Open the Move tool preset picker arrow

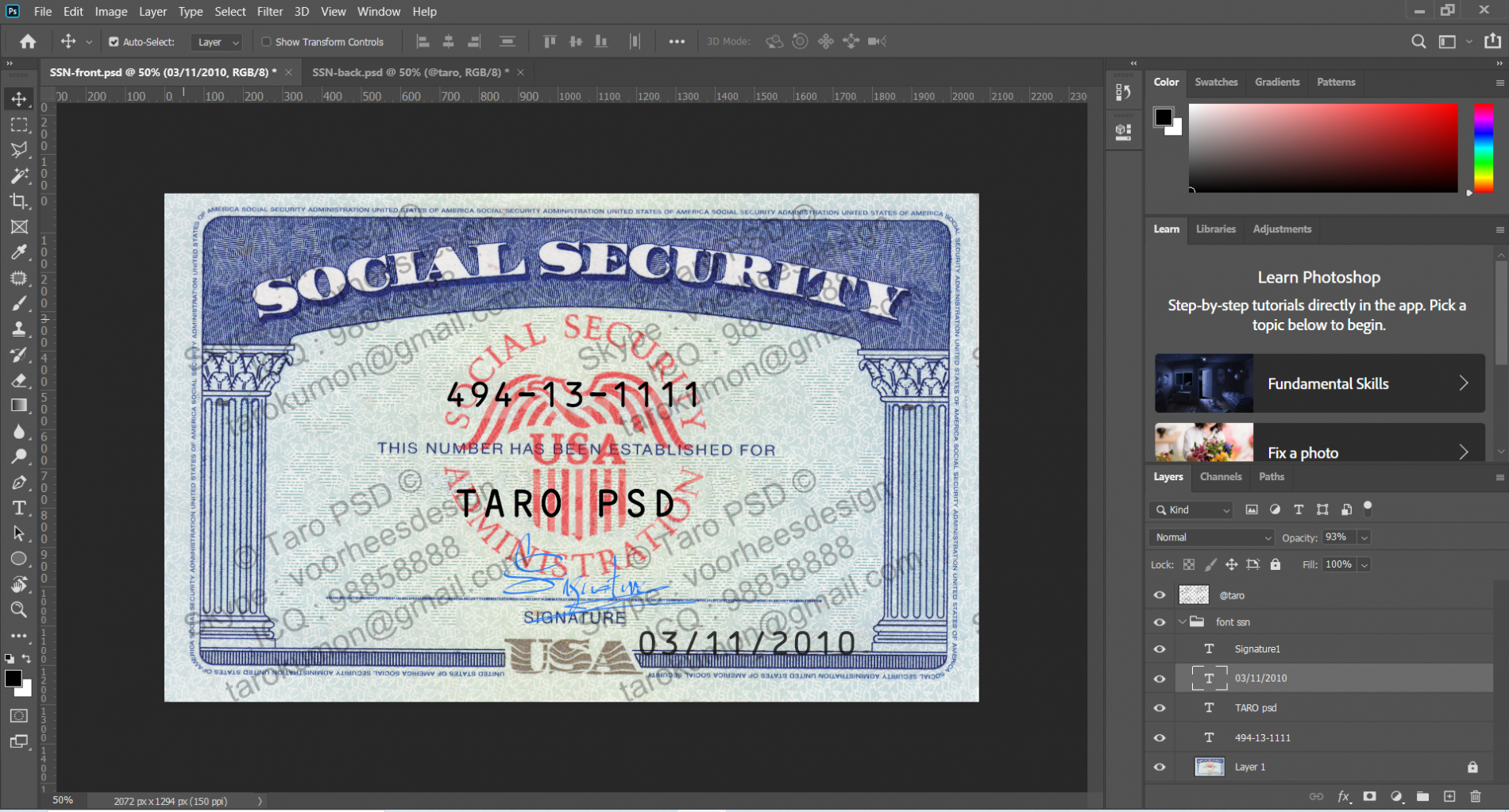tap(89, 42)
